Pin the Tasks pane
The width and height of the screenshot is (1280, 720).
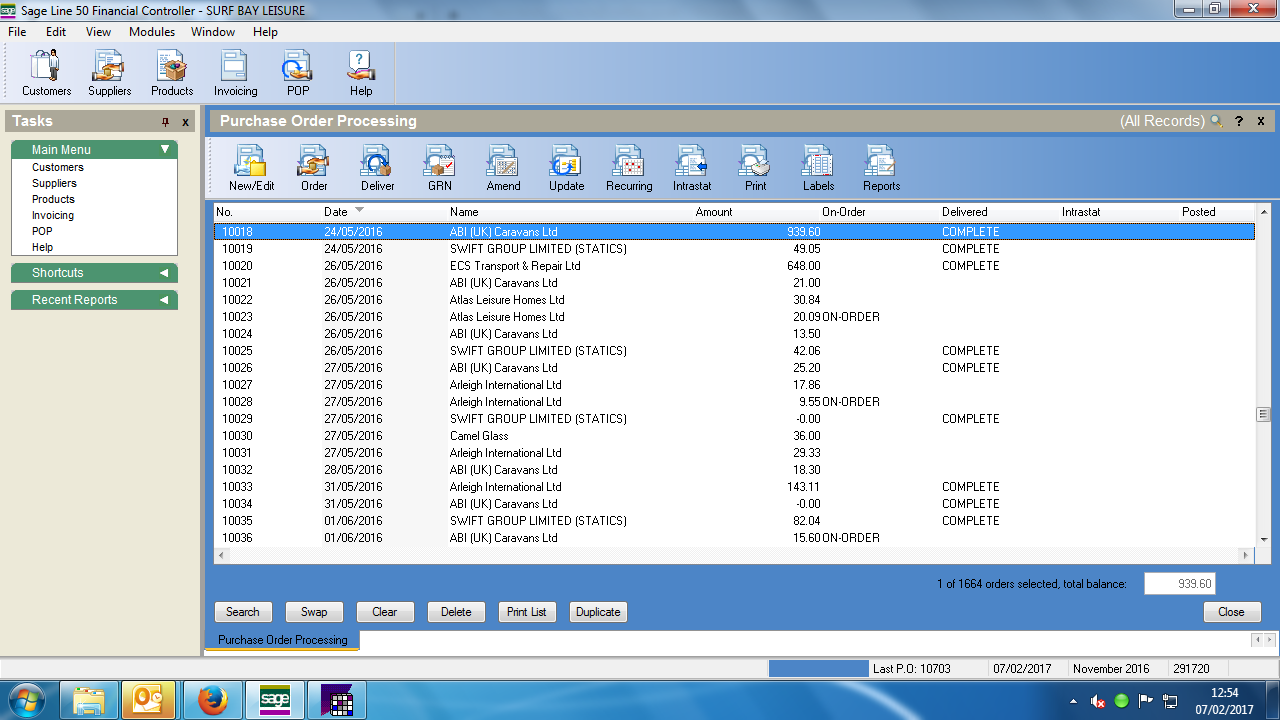(x=166, y=122)
